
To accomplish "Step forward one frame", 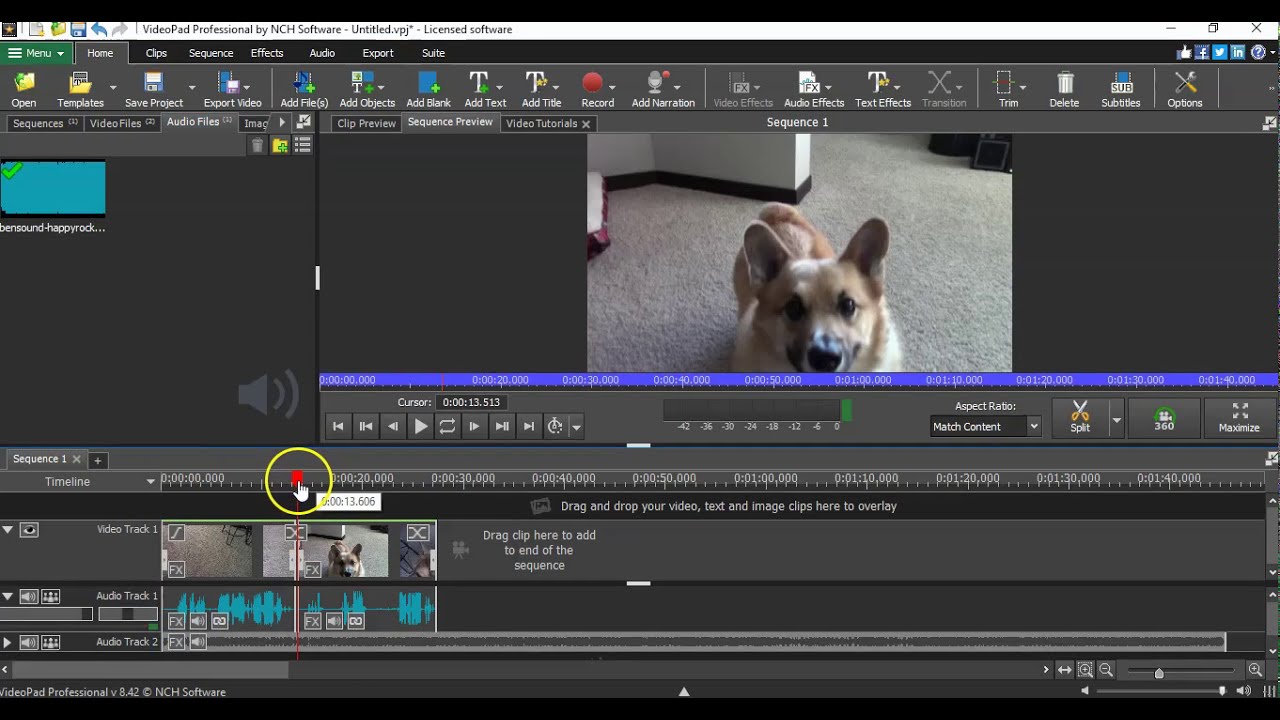I will pyautogui.click(x=474, y=426).
